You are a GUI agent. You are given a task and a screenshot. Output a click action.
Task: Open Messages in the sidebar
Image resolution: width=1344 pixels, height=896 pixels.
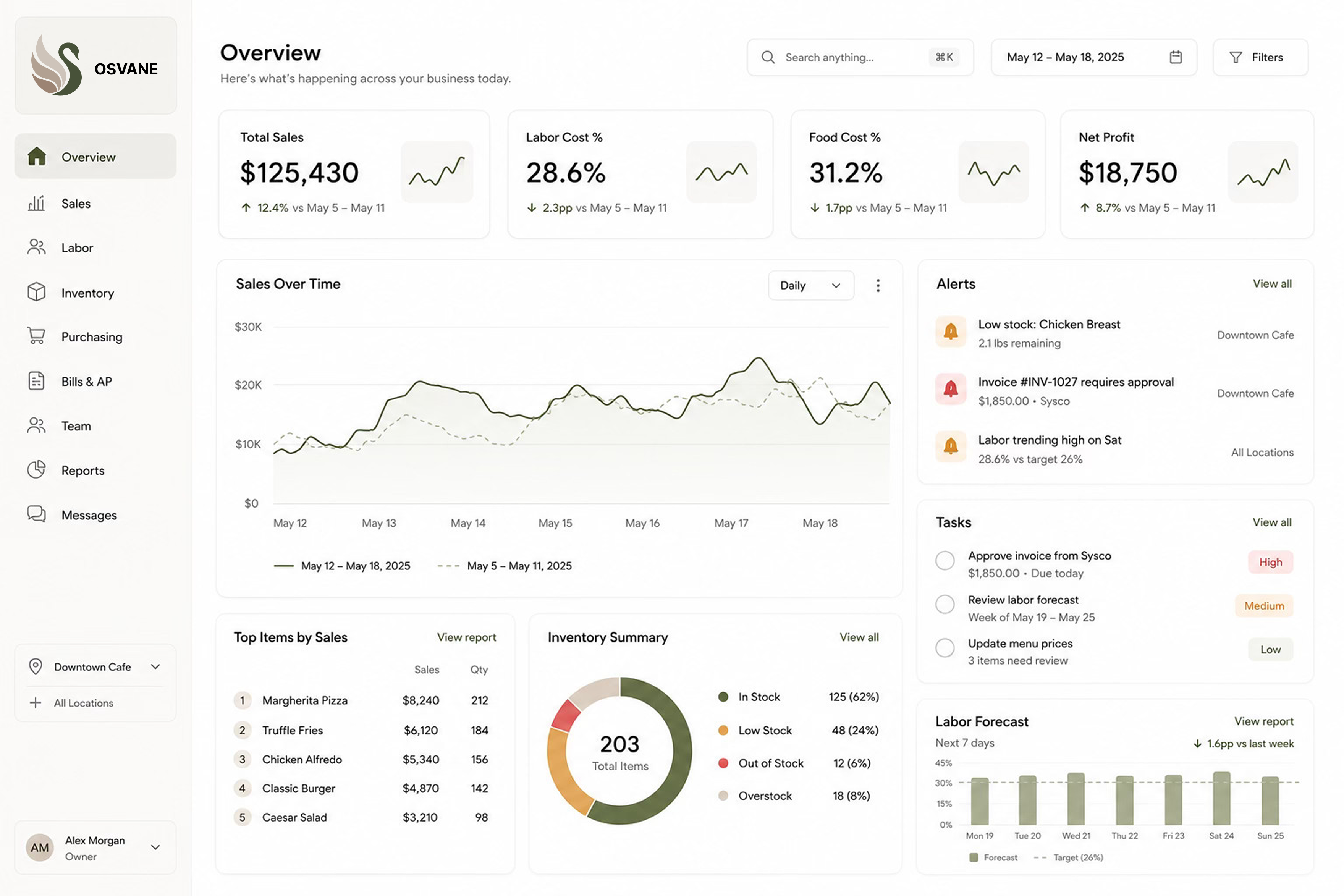coord(95,514)
